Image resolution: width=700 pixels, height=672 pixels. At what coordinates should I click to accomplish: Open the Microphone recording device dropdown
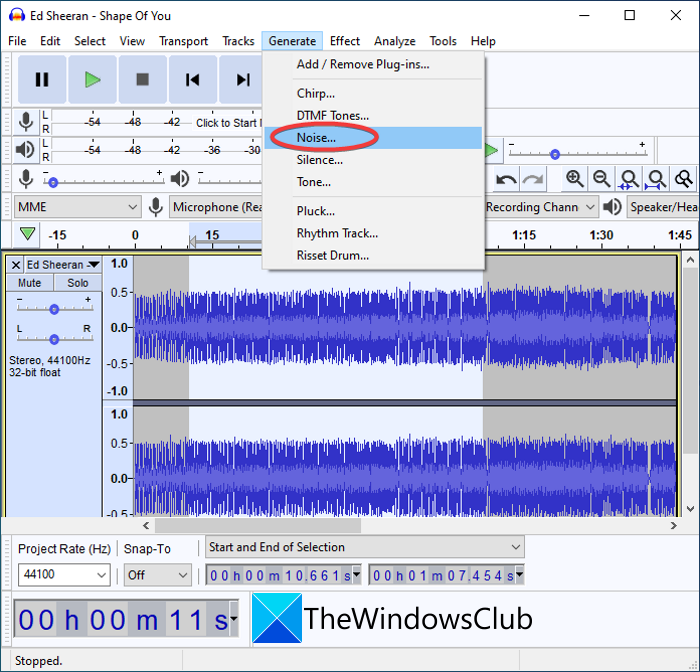click(x=216, y=207)
